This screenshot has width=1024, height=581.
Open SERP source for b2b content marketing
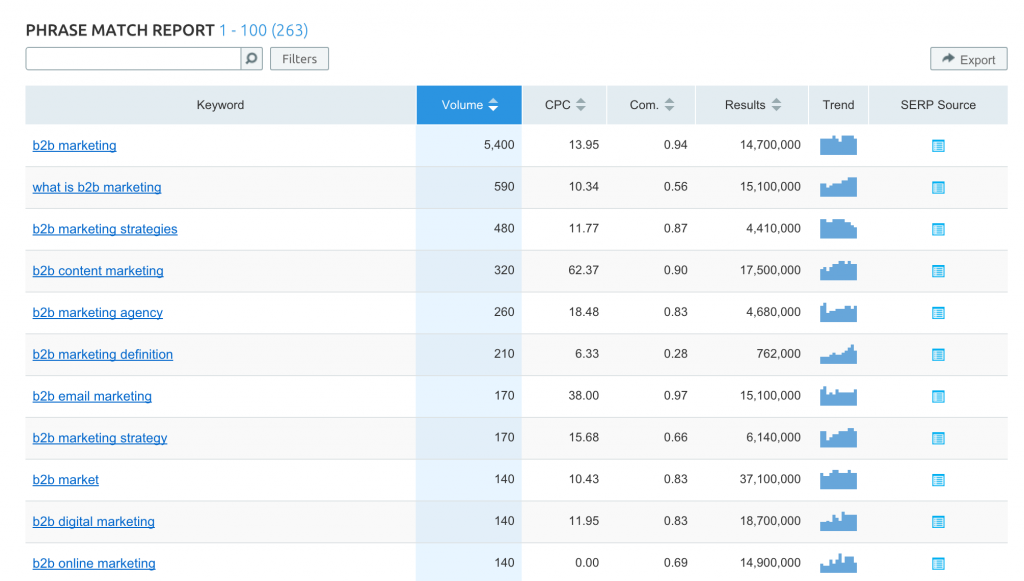point(938,271)
